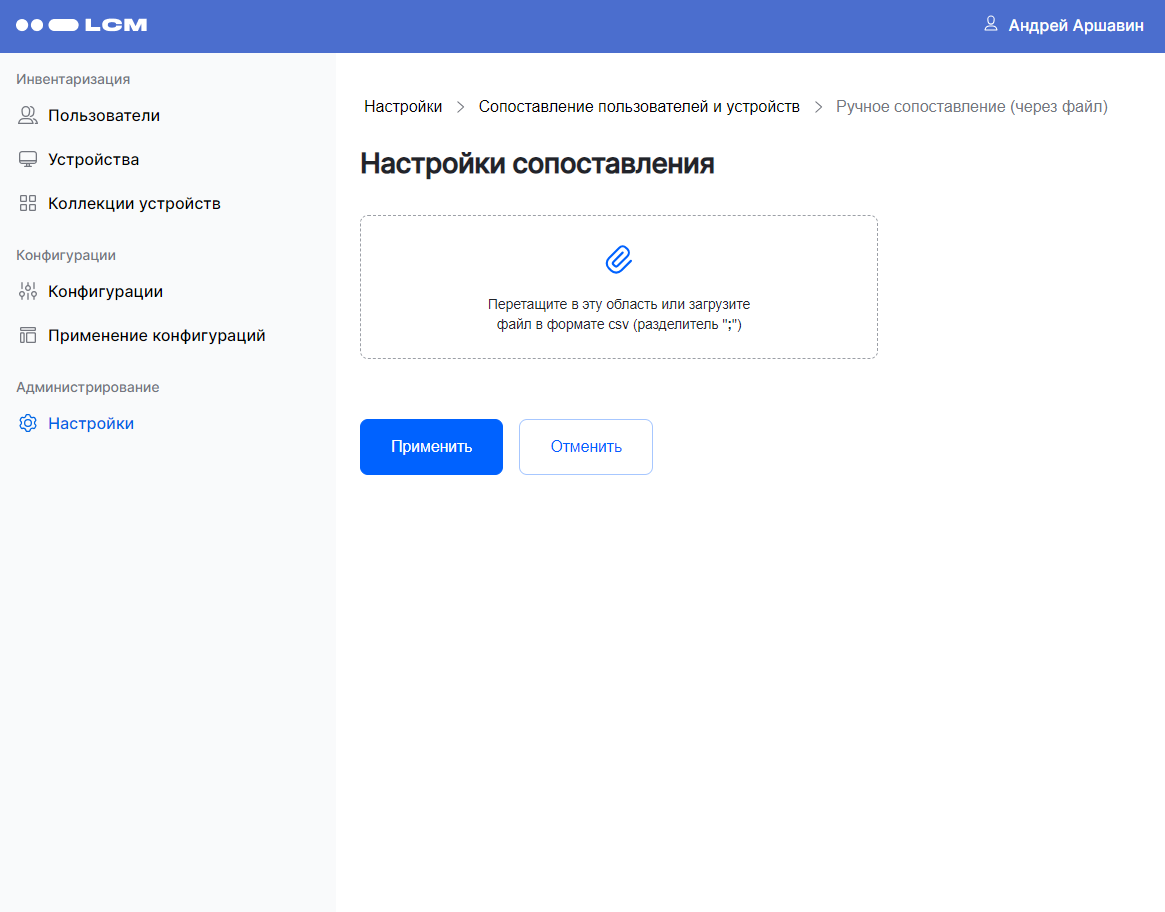Click the Настройки gear icon

click(x=28, y=424)
